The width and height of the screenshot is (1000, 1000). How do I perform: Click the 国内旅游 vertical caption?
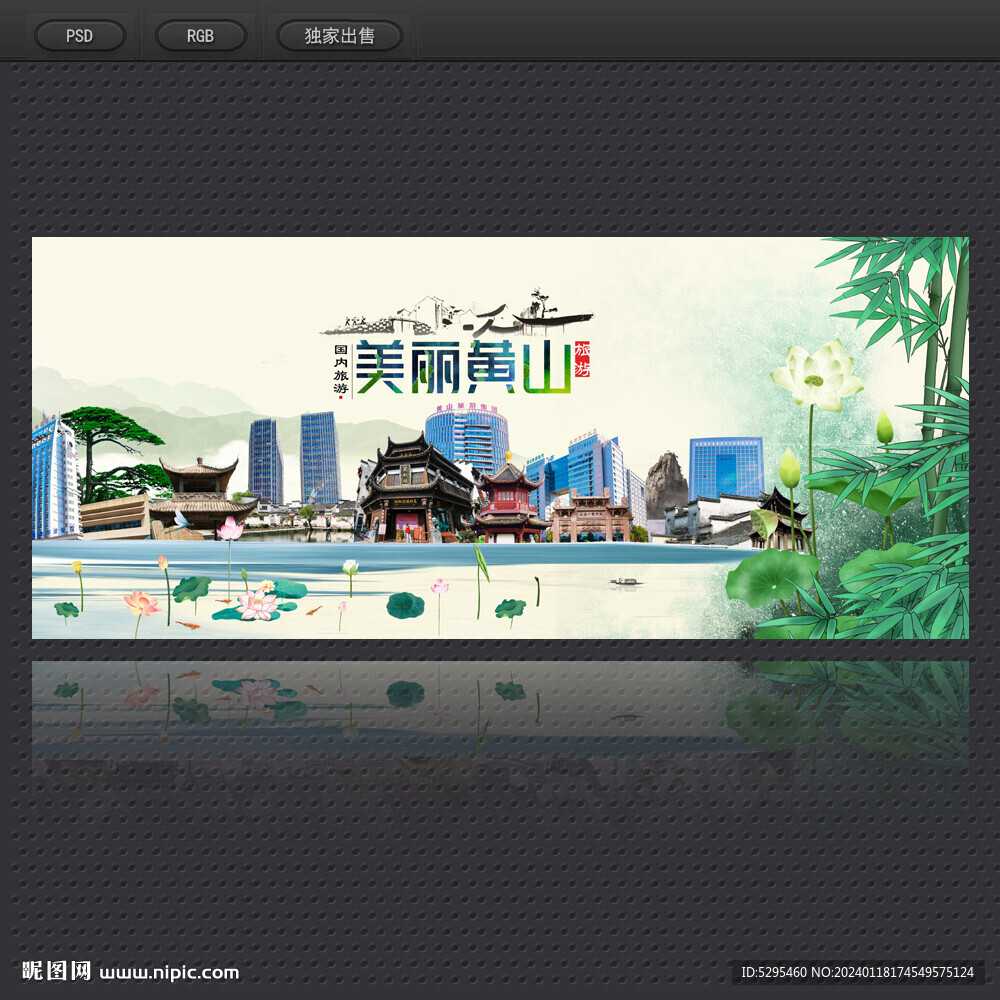[341, 369]
